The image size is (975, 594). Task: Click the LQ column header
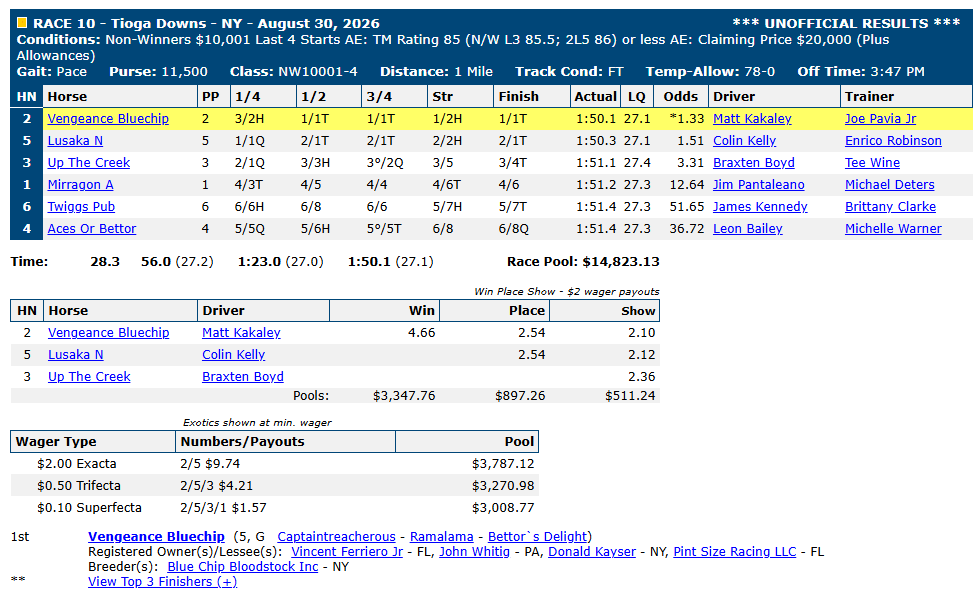pyautogui.click(x=637, y=96)
